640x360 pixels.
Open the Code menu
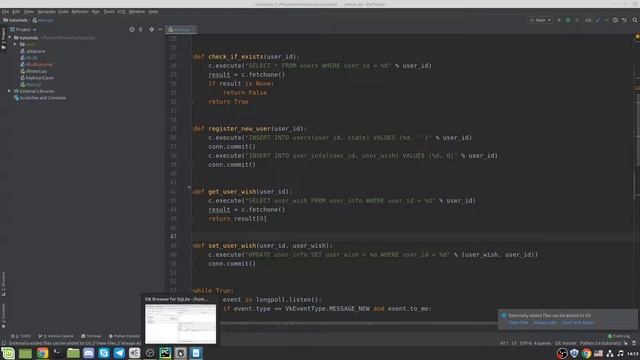click(x=63, y=12)
